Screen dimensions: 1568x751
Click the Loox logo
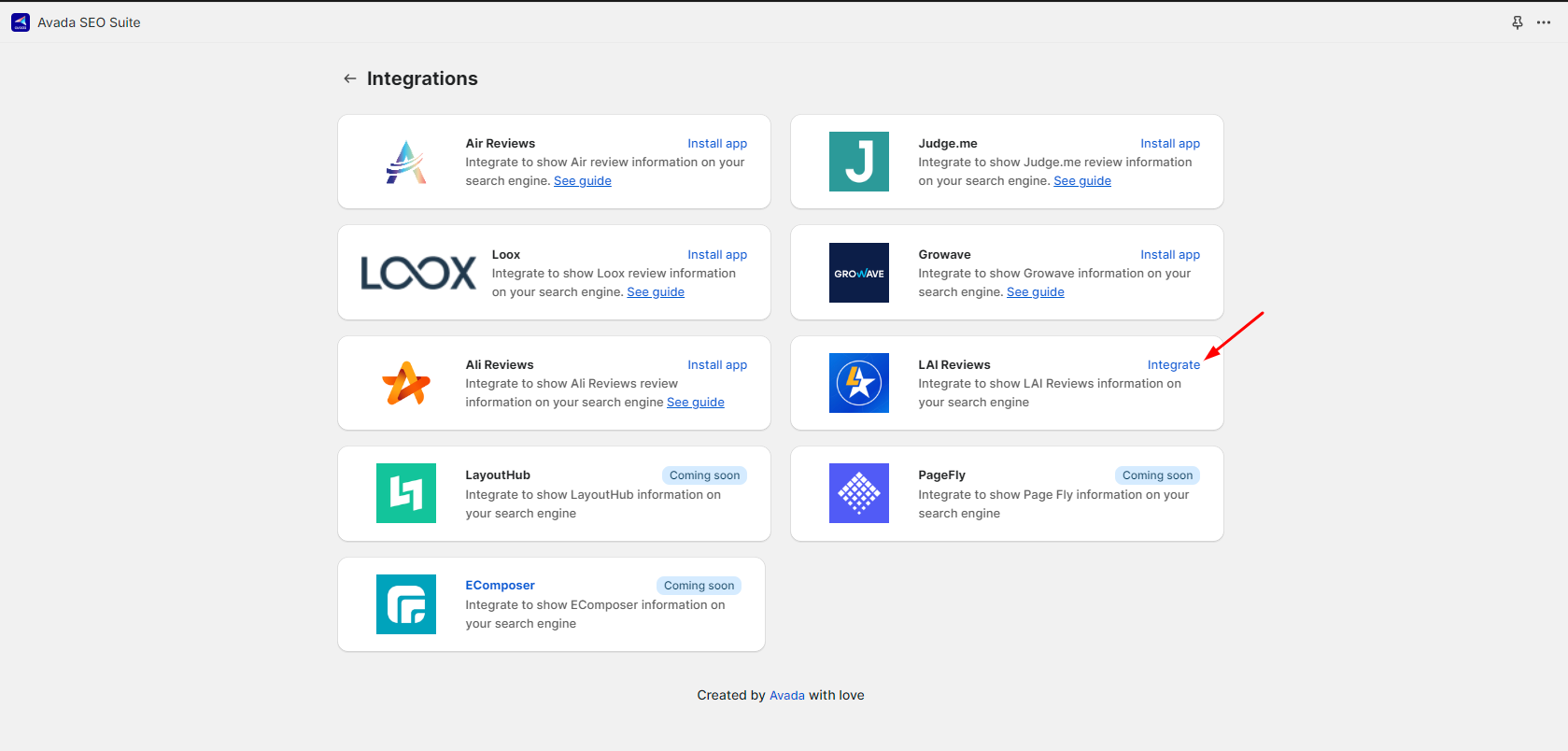tap(418, 273)
